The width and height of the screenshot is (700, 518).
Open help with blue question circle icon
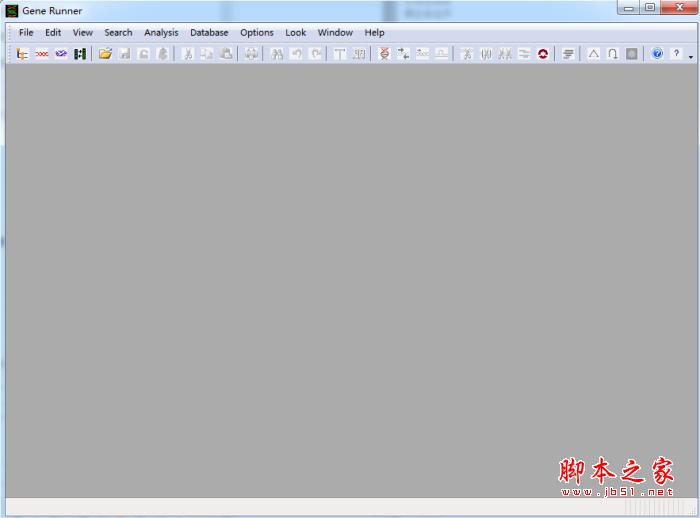(657, 54)
